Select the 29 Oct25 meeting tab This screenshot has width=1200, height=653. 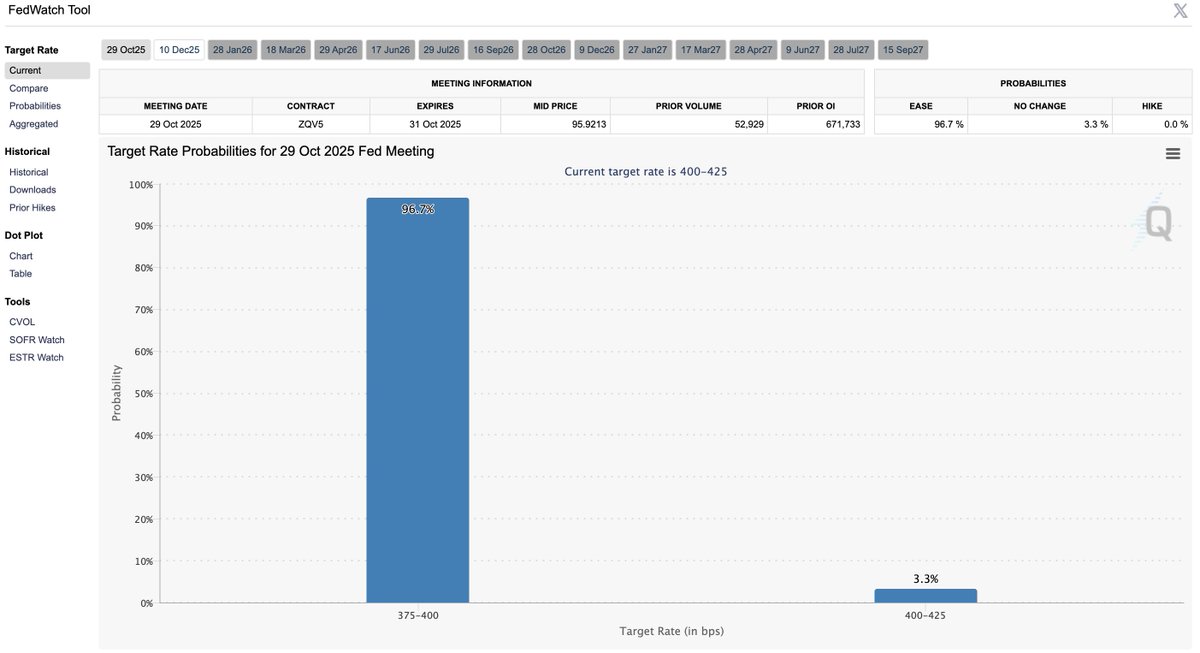coord(126,49)
